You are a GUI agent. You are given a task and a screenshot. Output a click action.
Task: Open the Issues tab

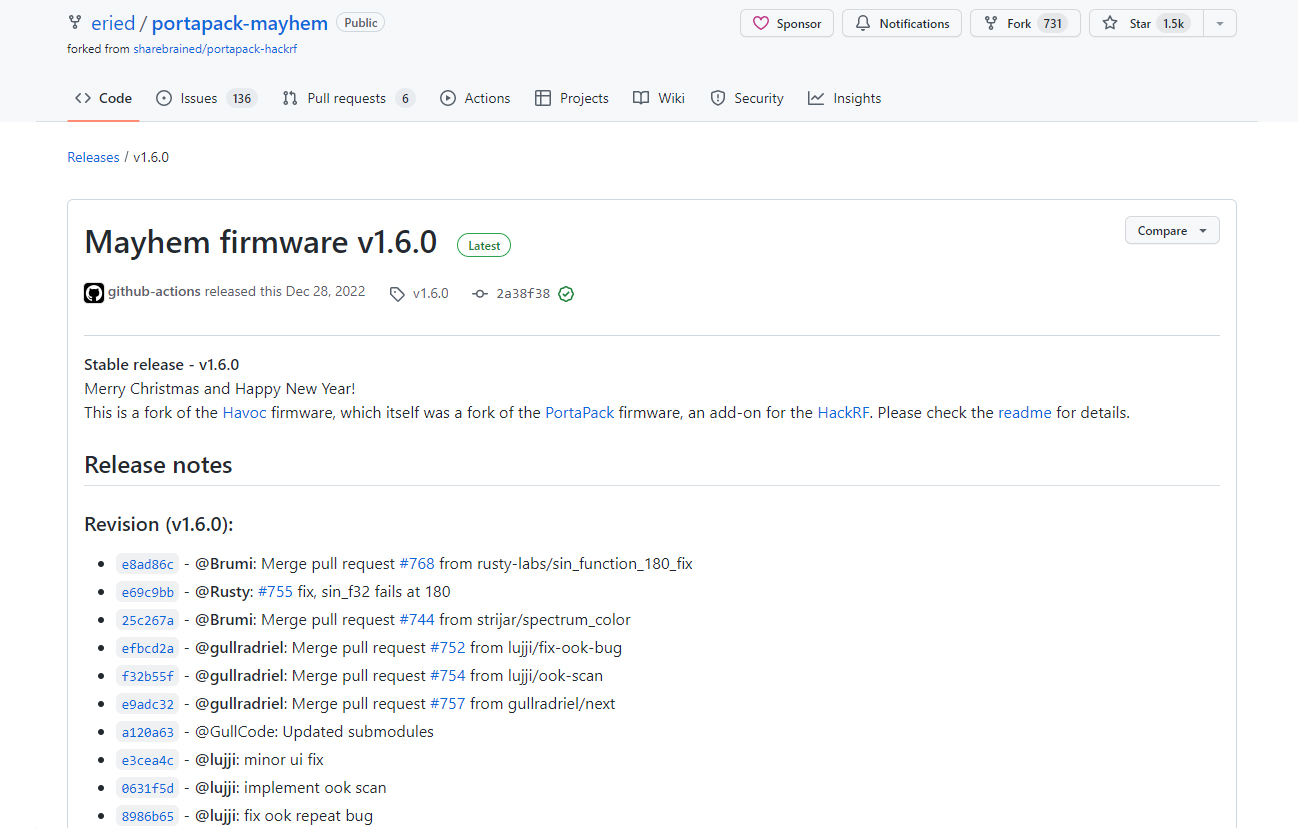(x=207, y=98)
